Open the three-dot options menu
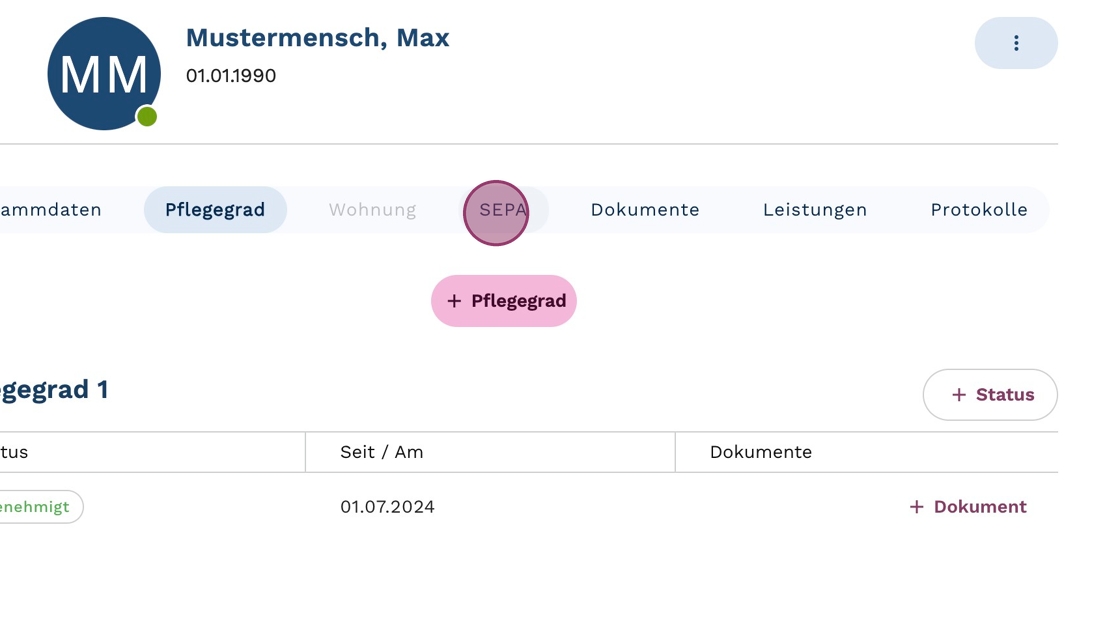Image resolution: width=1120 pixels, height=626 pixels. point(1015,43)
